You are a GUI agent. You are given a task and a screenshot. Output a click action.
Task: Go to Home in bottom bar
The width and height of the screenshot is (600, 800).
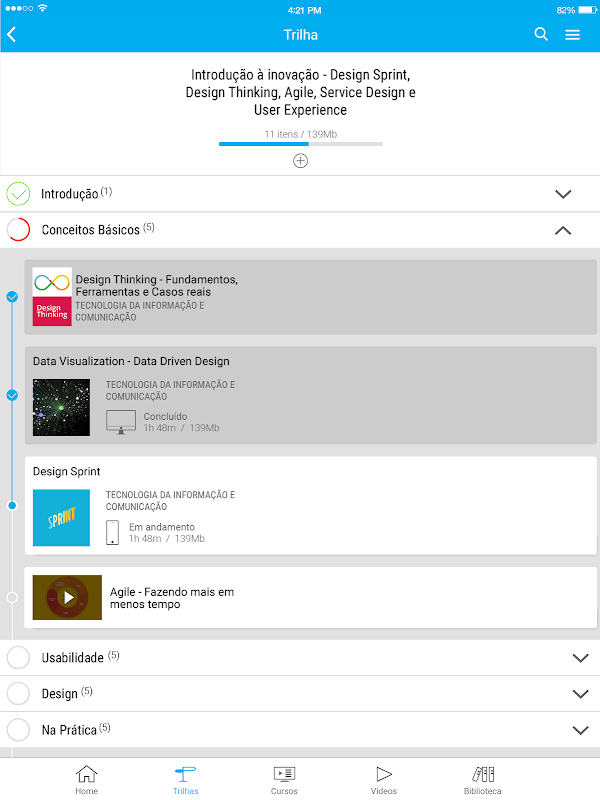(x=87, y=779)
